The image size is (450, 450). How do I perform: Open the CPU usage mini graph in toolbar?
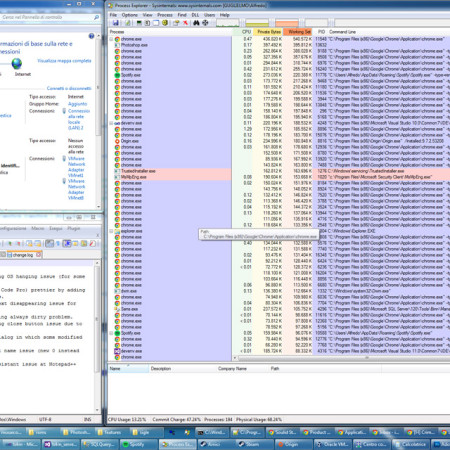(228, 23)
